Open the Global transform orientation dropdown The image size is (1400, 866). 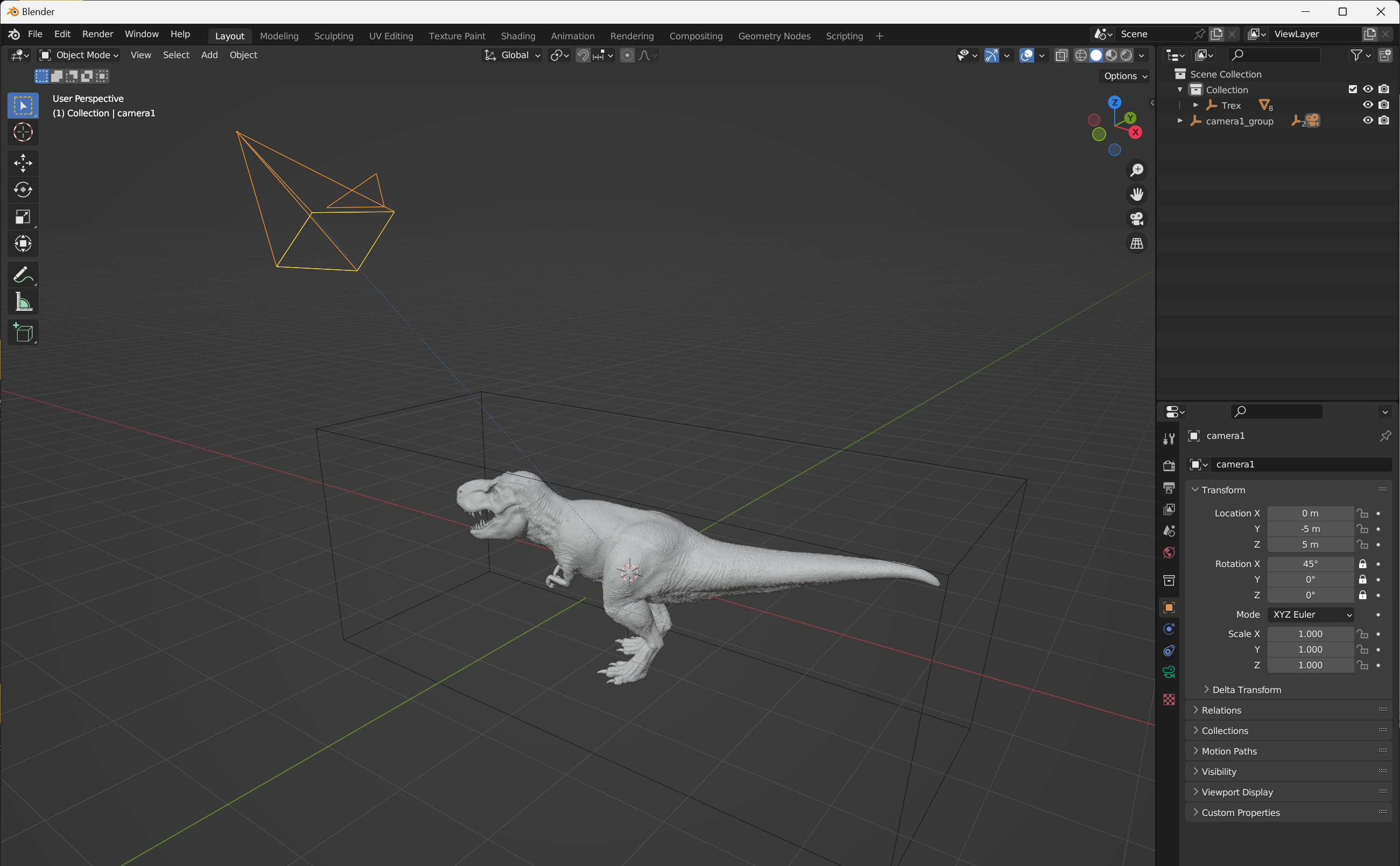point(512,55)
